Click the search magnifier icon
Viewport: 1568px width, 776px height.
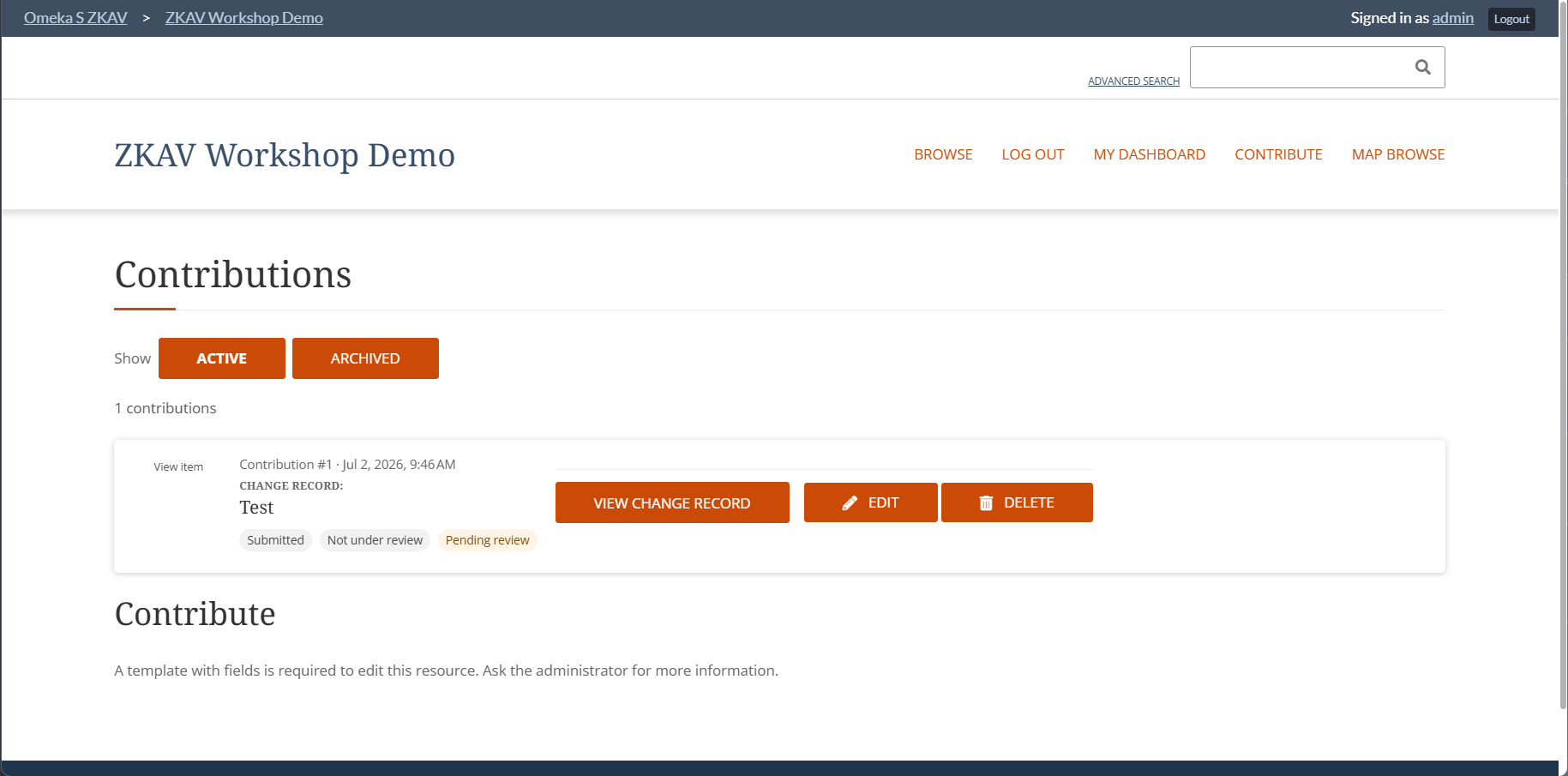(x=1422, y=67)
